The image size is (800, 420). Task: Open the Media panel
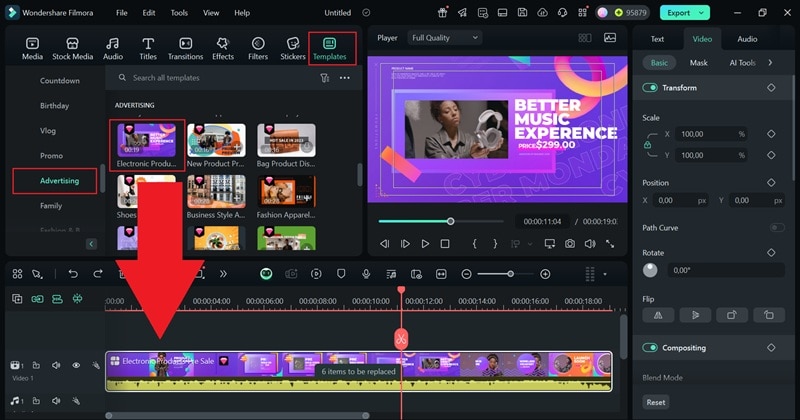tap(32, 49)
